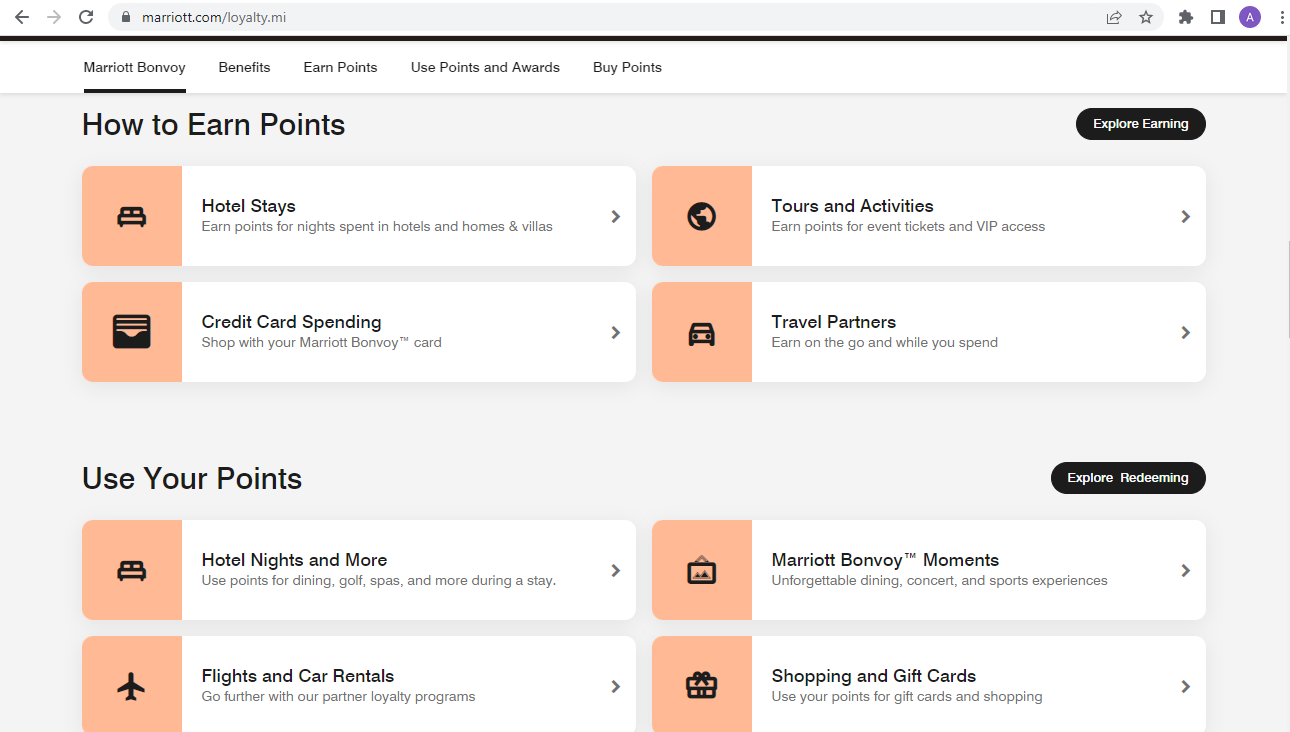Open the Flights and Car Rentals title

298,676
